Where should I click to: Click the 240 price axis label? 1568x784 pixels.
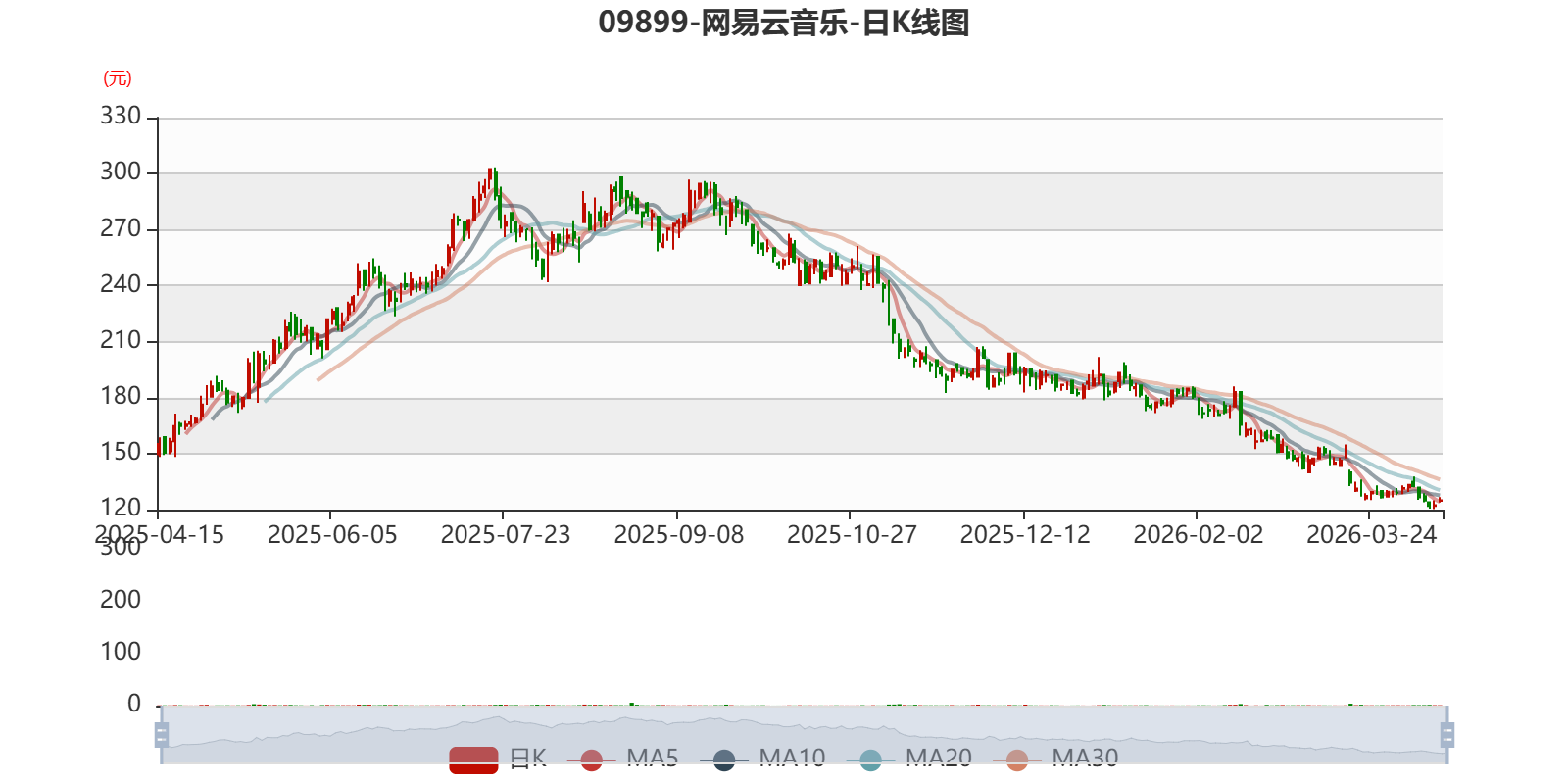tap(121, 284)
